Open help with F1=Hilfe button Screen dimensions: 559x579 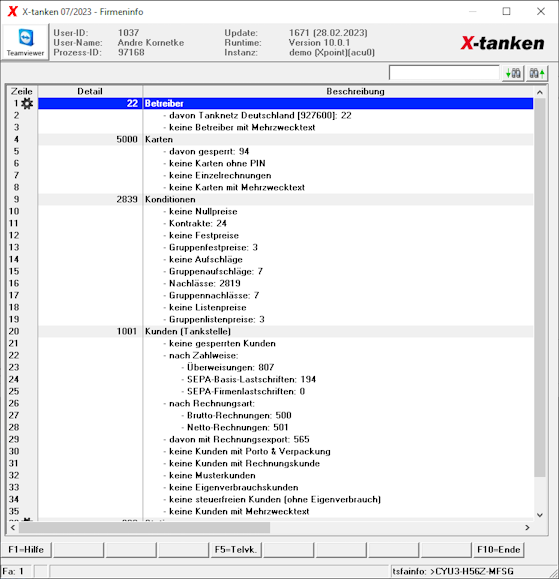(x=26, y=549)
